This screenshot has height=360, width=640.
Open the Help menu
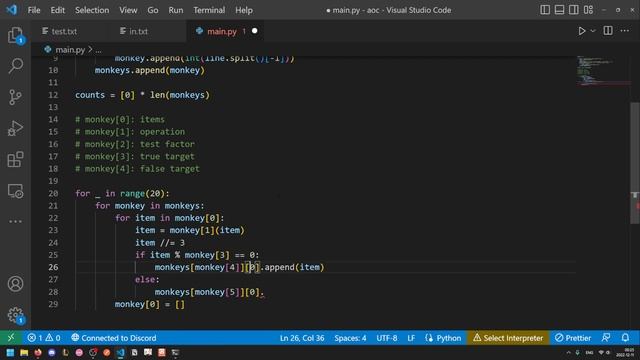(x=244, y=10)
